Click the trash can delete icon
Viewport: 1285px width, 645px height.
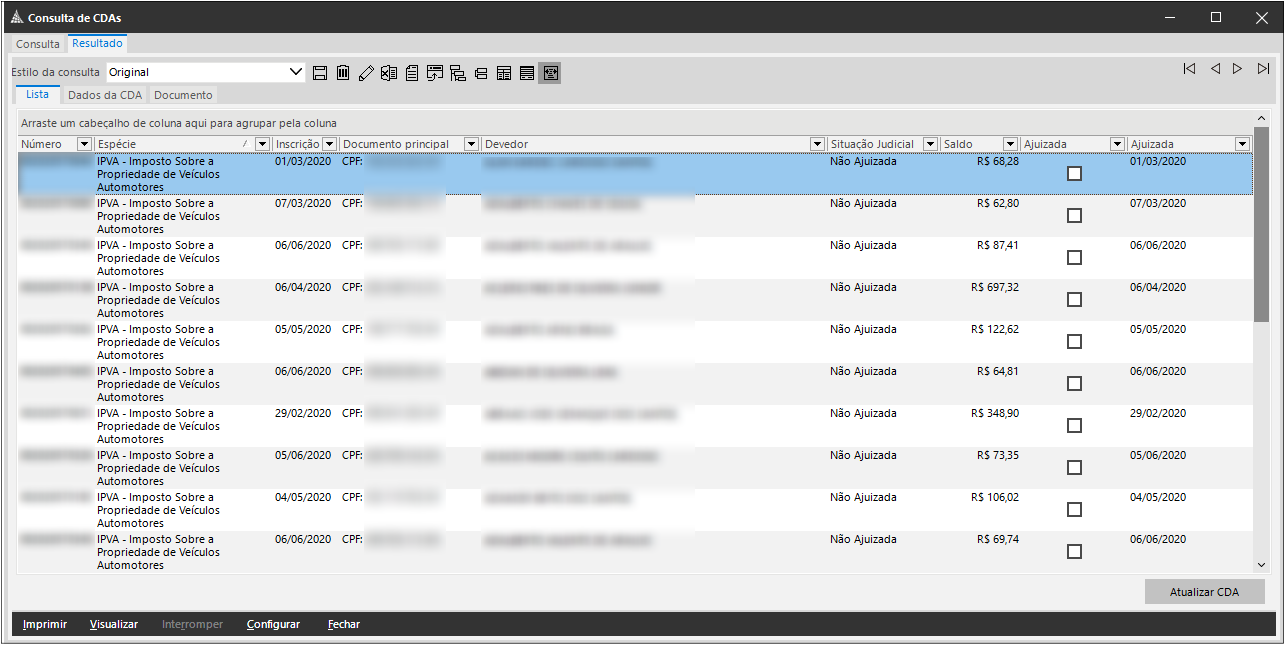343,72
